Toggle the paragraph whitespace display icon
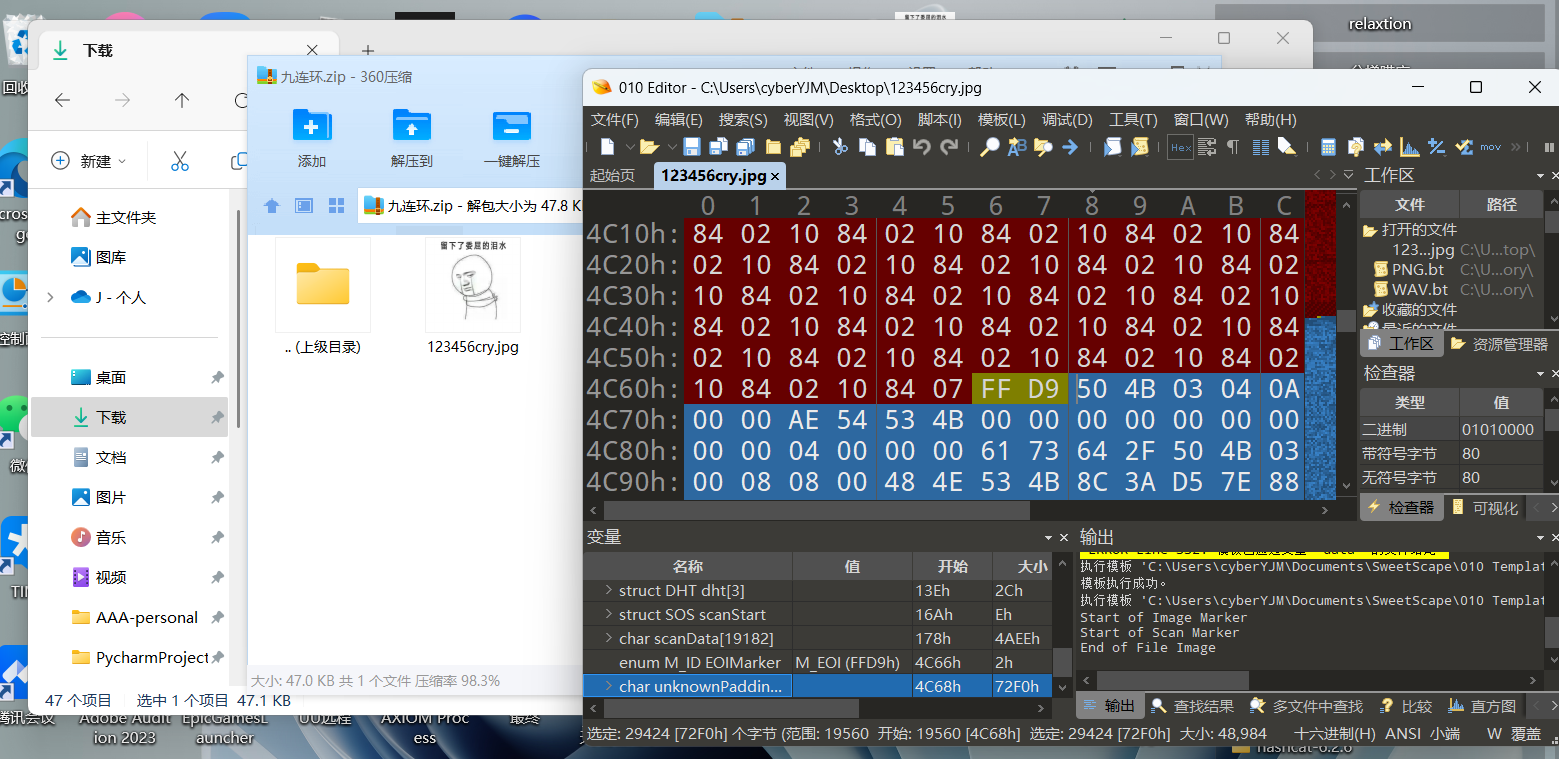Screen dimensions: 1559x759 (1233, 147)
